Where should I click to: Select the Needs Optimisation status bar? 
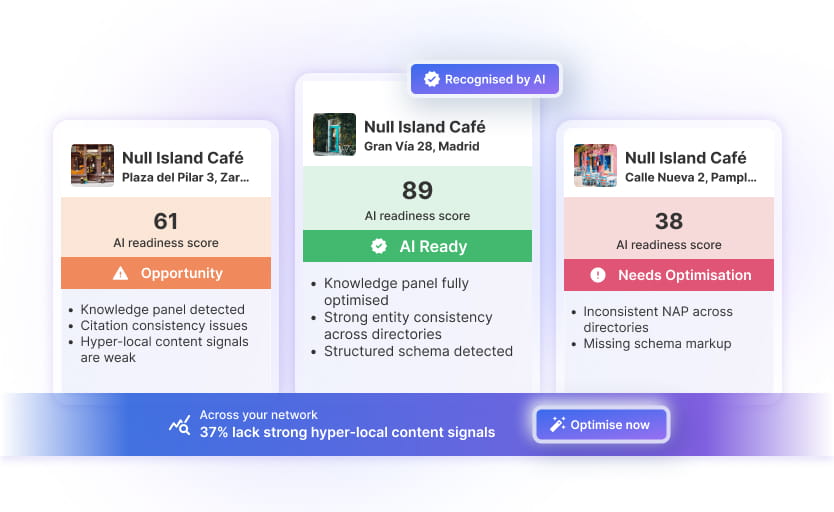(x=669, y=275)
